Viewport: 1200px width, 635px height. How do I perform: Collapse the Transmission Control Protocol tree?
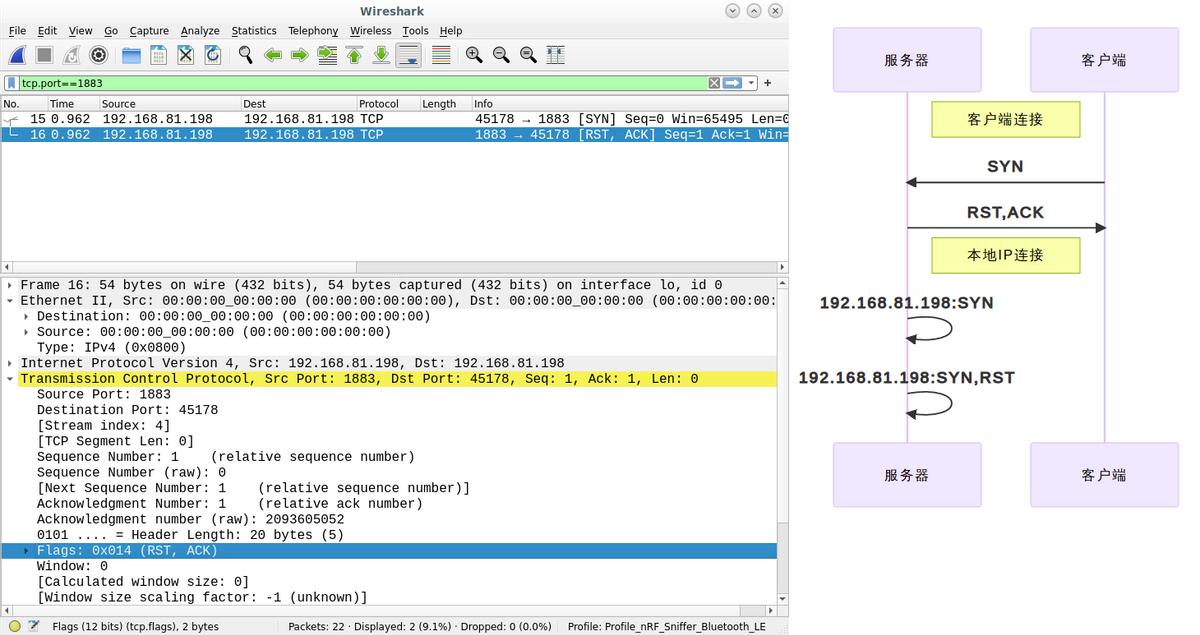point(10,379)
